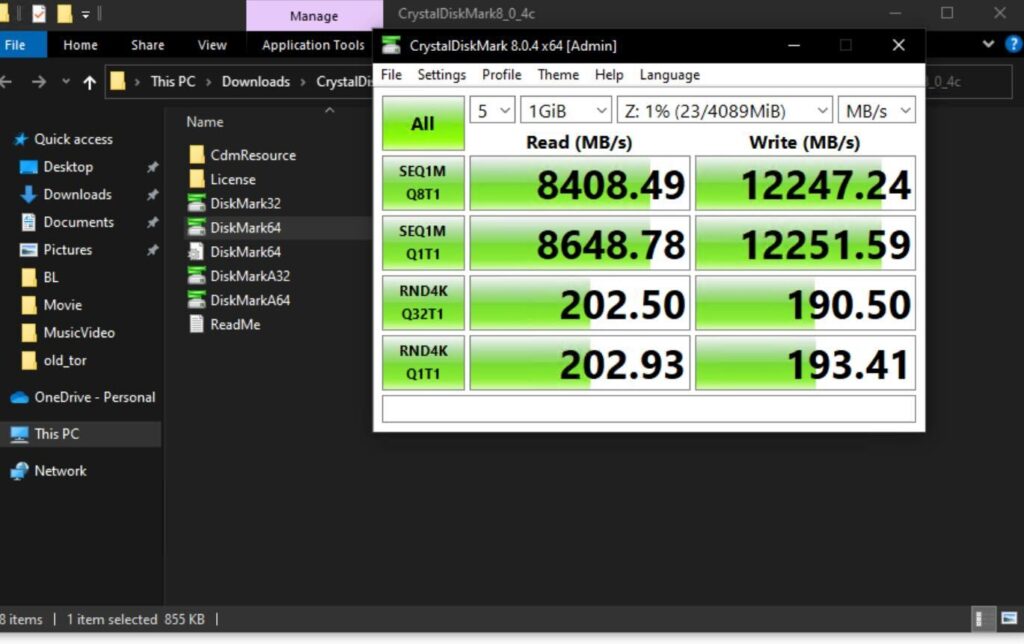Open the BL folder in the sidebar
The height and width of the screenshot is (644, 1024).
[50, 278]
